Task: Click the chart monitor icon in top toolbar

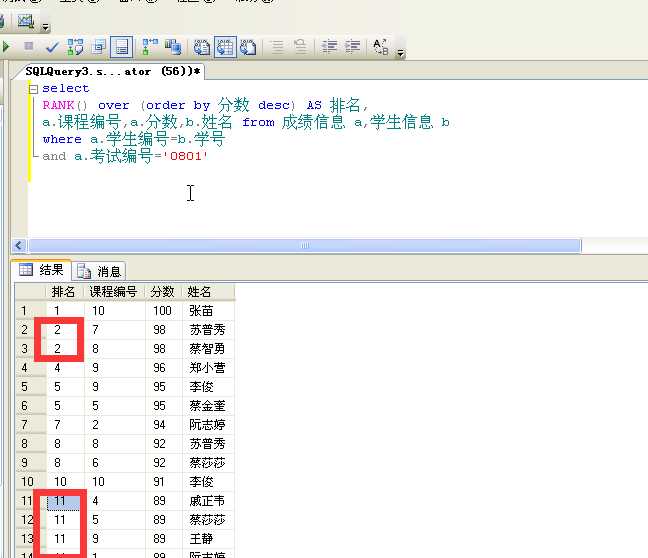Action: coord(26,21)
